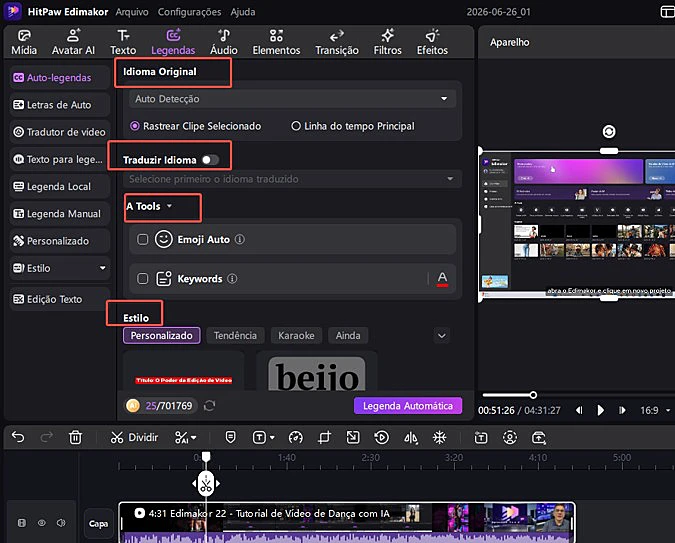Select the Ainda style tab
This screenshot has width=675, height=543.
[348, 335]
